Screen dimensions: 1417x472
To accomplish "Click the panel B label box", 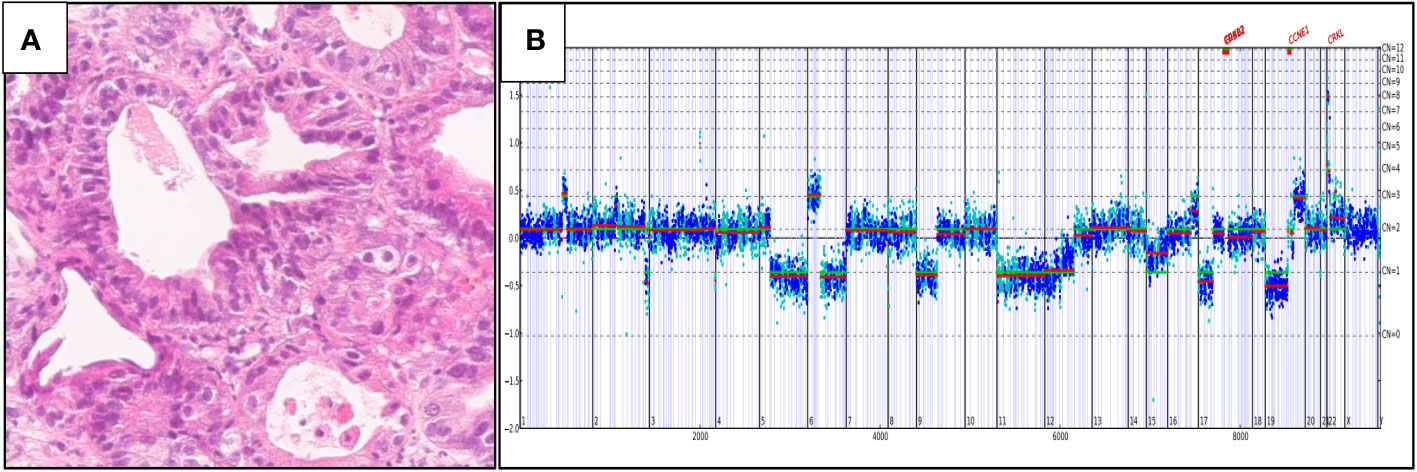I will coord(533,42).
